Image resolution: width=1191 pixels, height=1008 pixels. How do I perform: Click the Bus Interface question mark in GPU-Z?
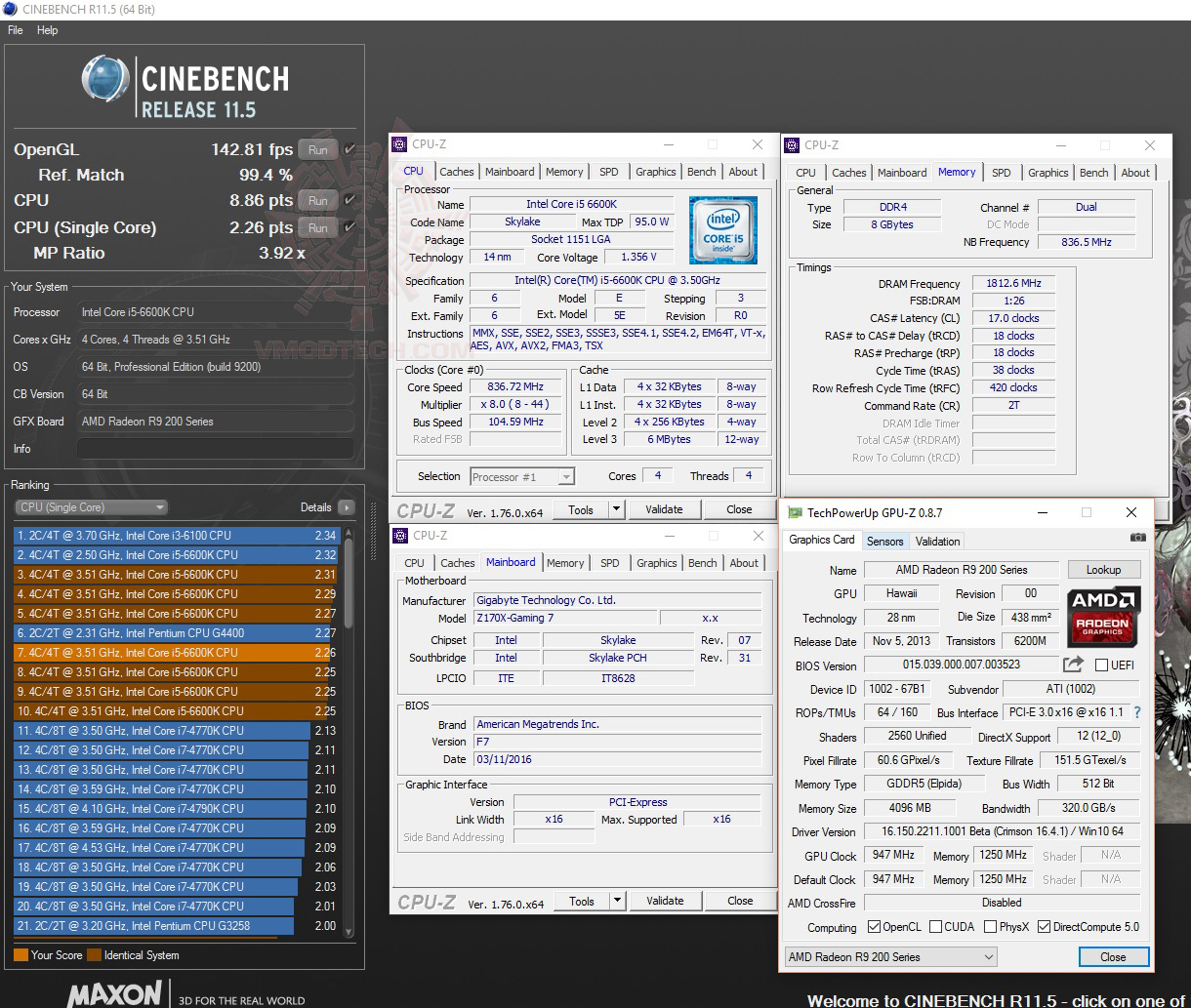click(x=1137, y=712)
